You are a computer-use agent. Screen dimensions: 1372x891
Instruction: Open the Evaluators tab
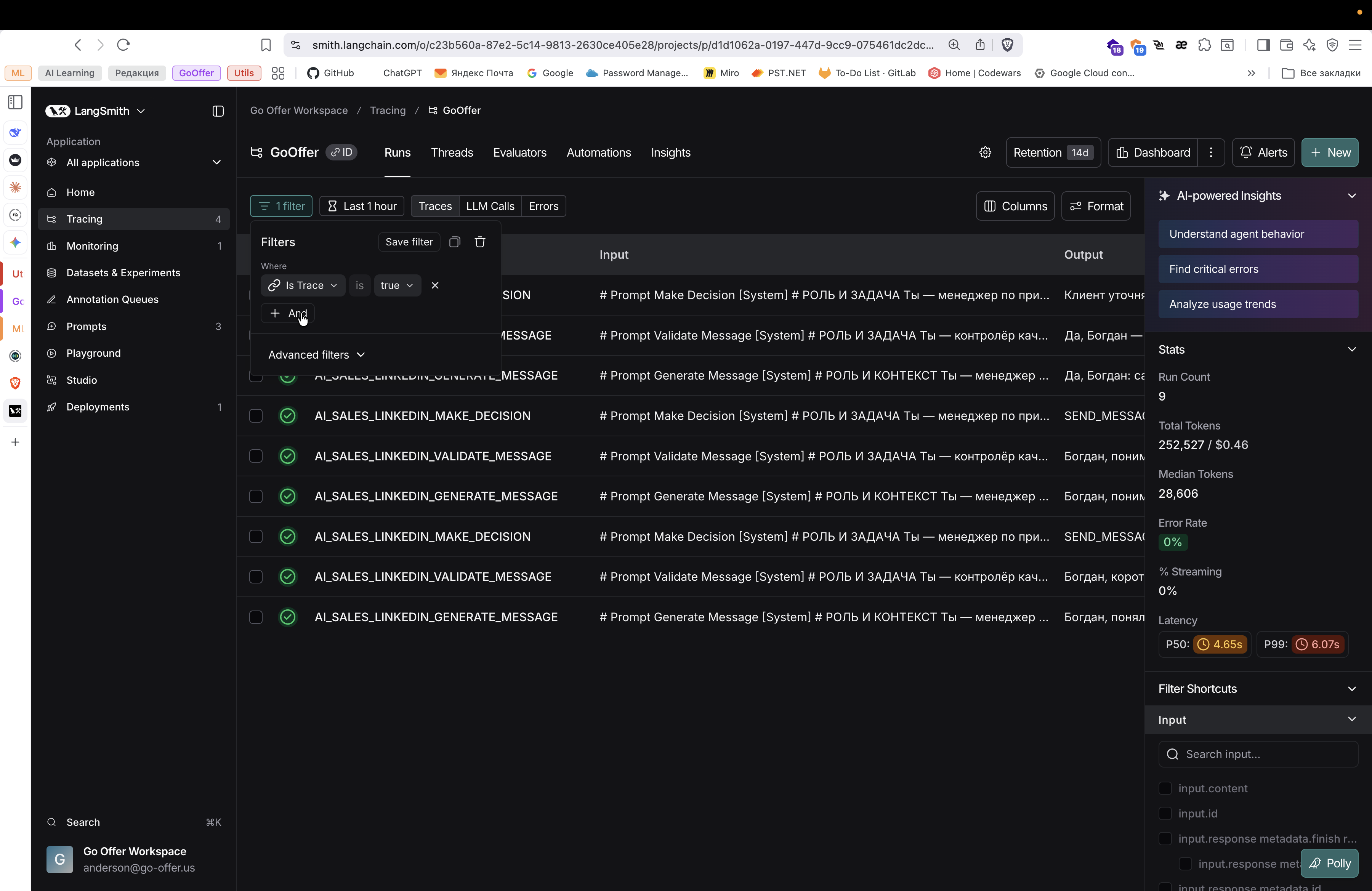519,153
